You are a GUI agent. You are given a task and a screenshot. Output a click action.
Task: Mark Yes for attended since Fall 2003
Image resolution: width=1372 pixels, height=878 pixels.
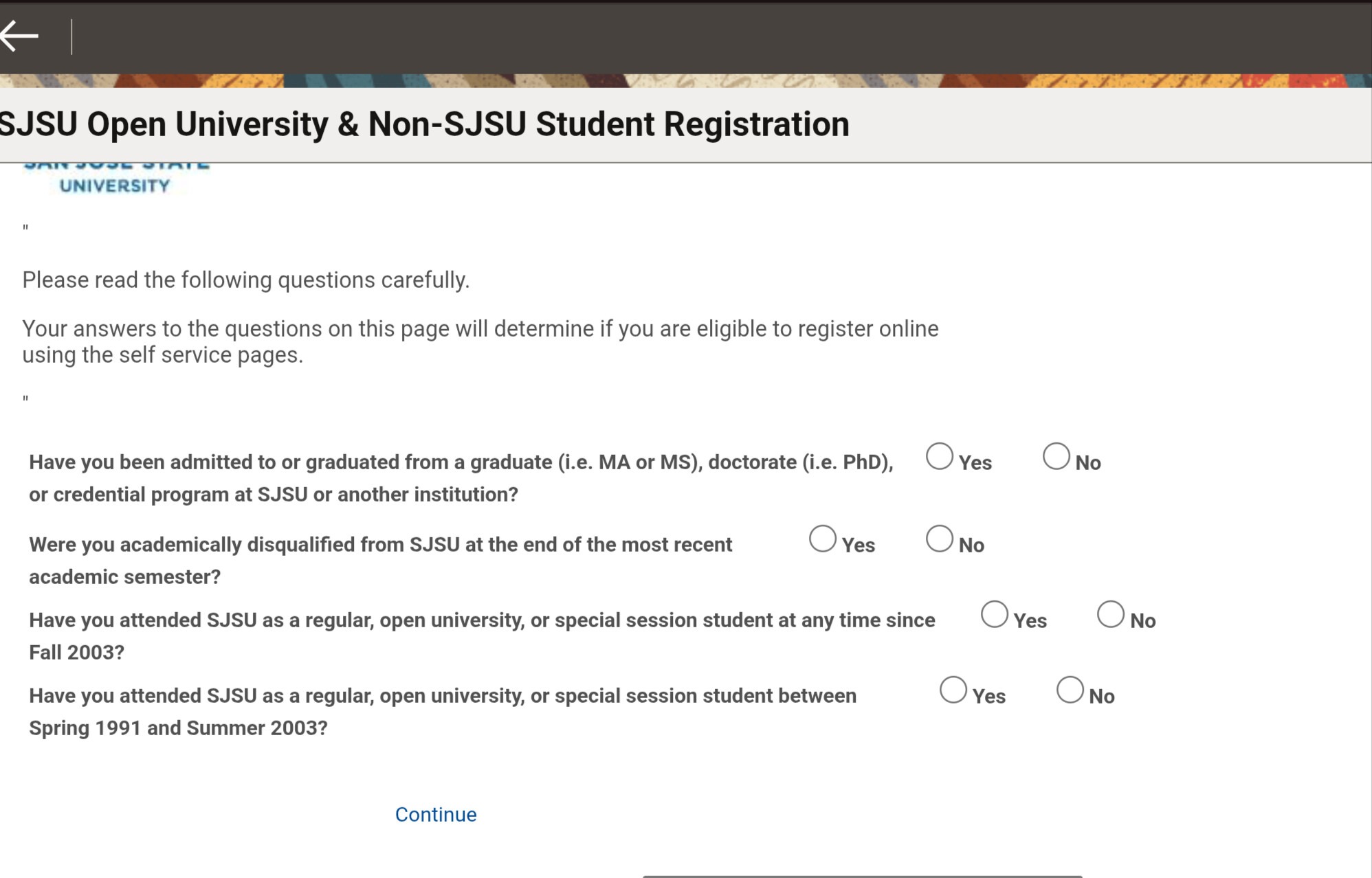coord(994,615)
